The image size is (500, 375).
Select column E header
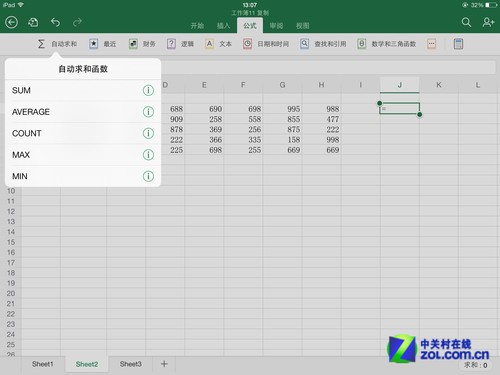click(x=204, y=85)
